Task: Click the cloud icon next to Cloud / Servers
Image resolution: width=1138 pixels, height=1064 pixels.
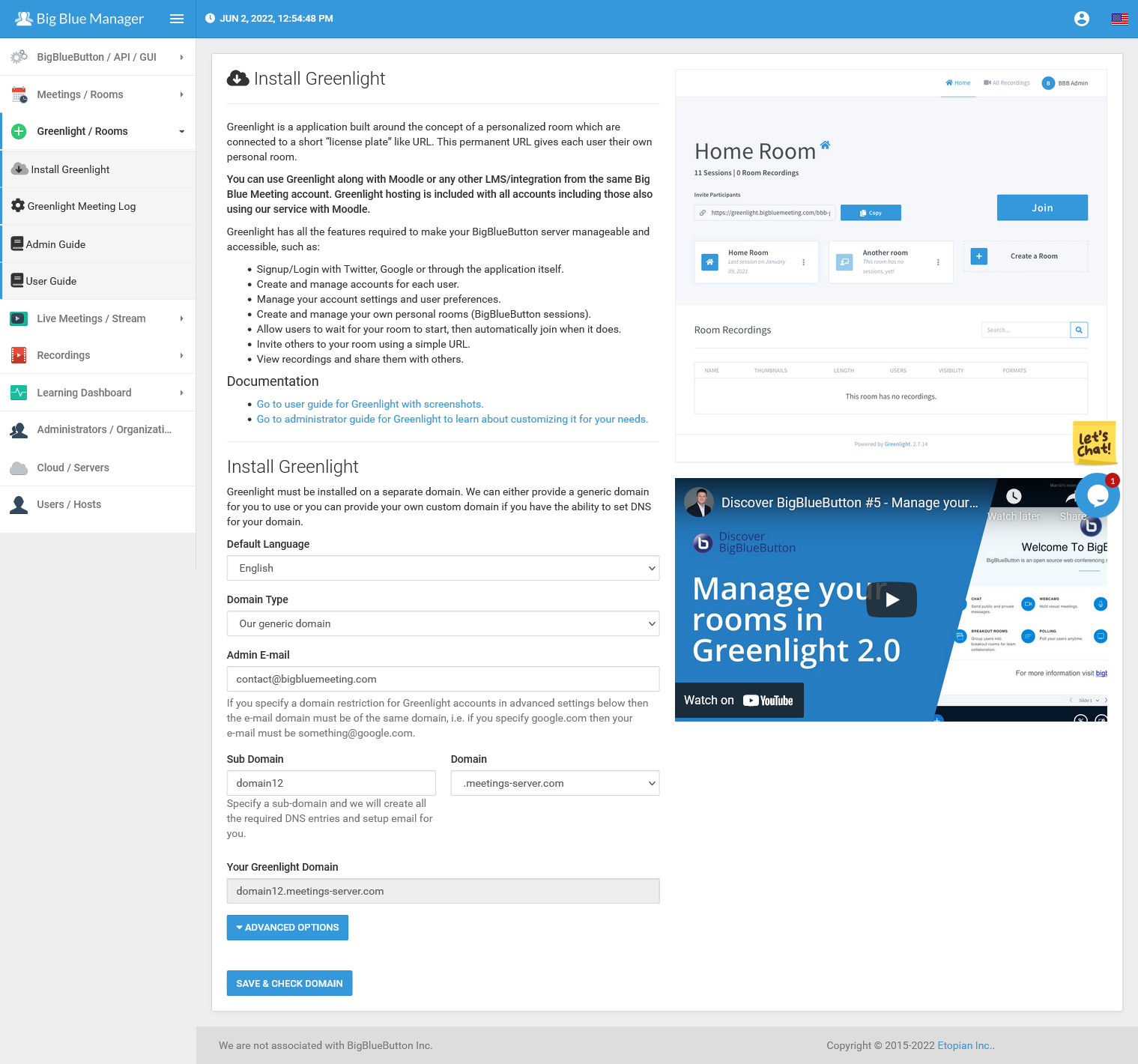Action: pos(19,468)
